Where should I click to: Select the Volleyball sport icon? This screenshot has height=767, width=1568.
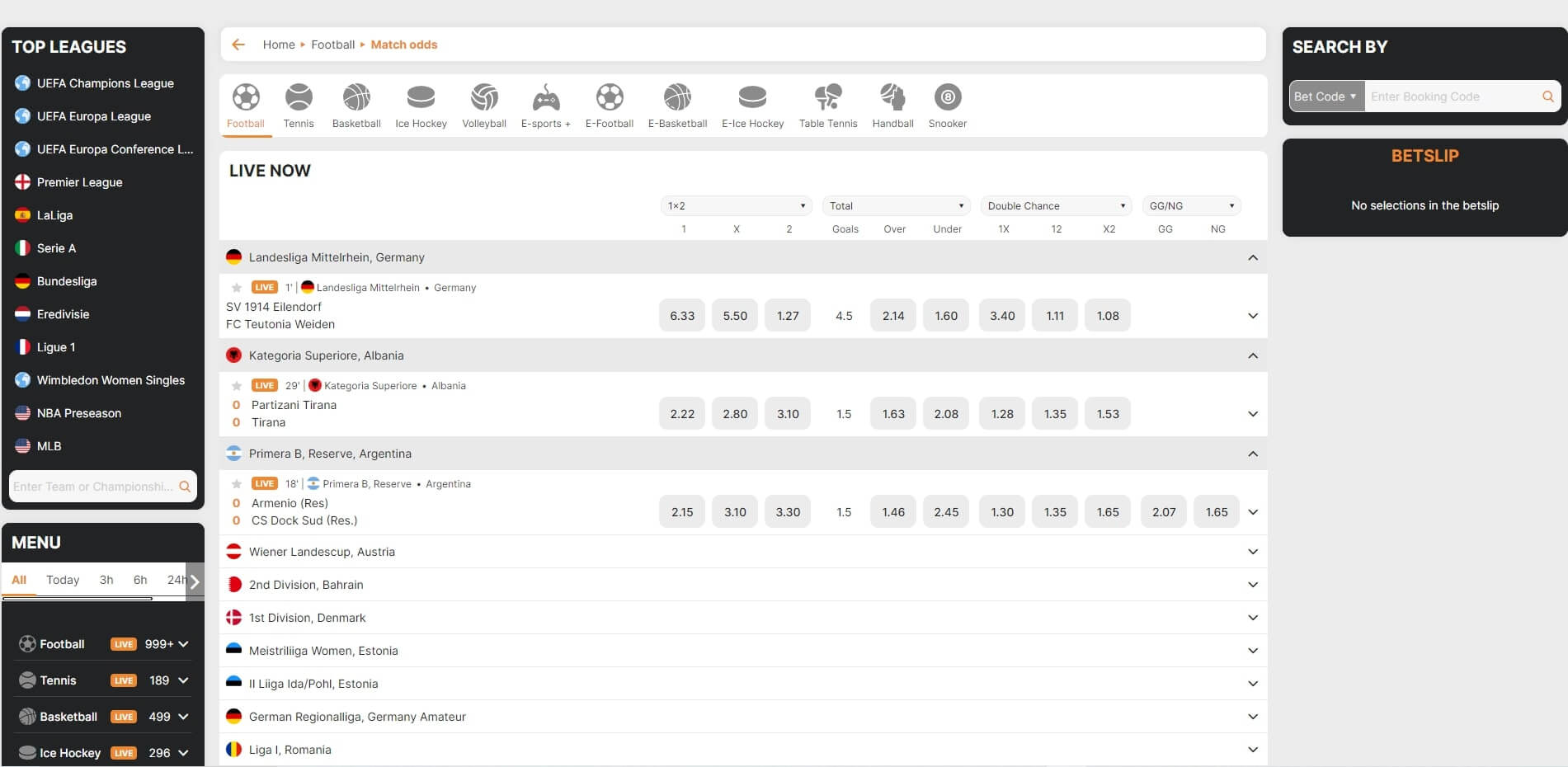click(483, 105)
